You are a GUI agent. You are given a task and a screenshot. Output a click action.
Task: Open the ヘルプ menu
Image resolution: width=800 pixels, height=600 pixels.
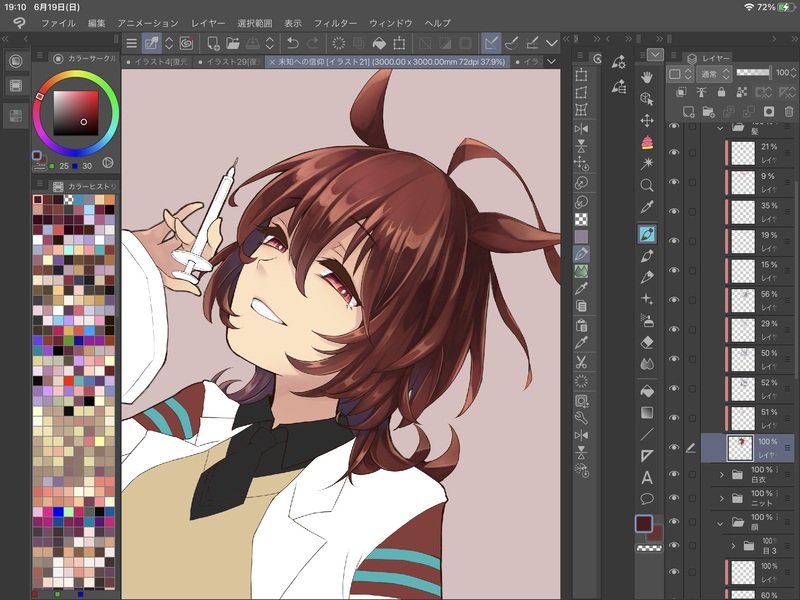[x=437, y=23]
